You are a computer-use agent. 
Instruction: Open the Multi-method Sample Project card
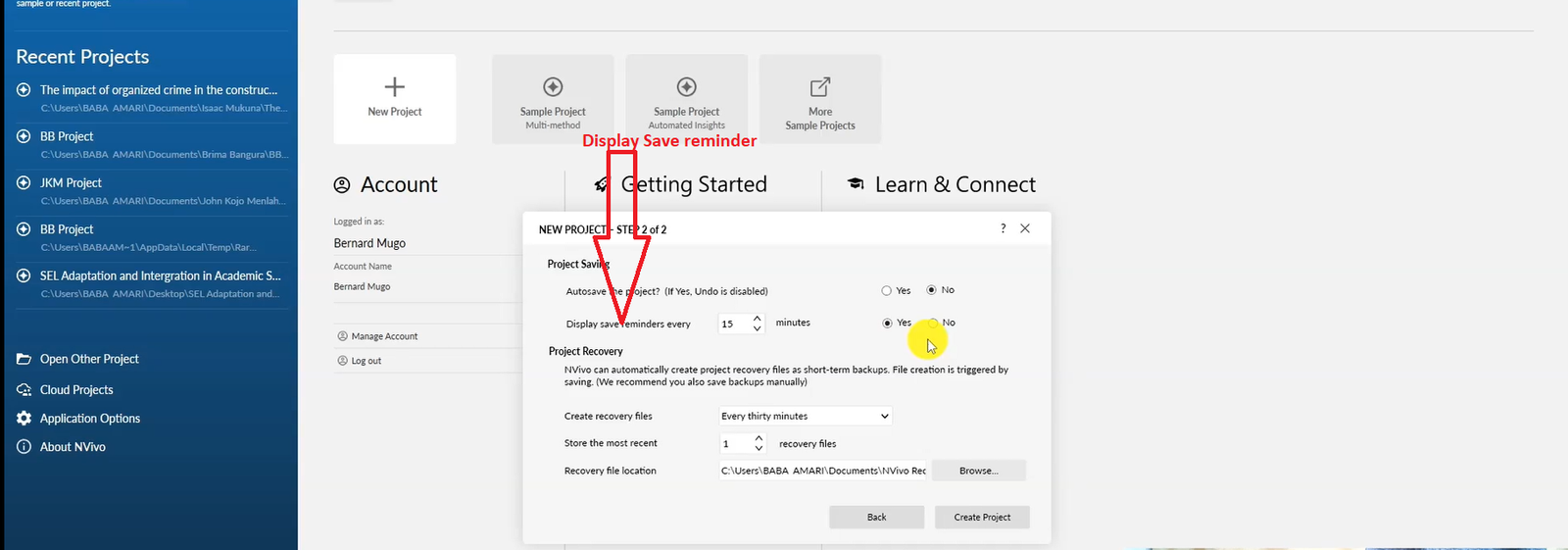pyautogui.click(x=553, y=99)
